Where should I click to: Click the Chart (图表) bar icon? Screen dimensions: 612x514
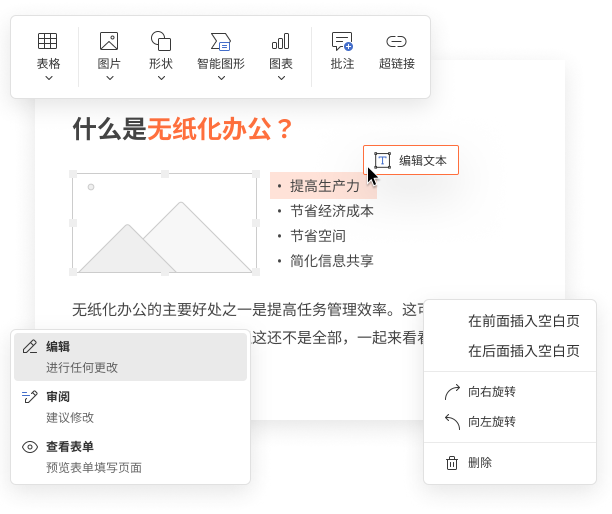(281, 41)
